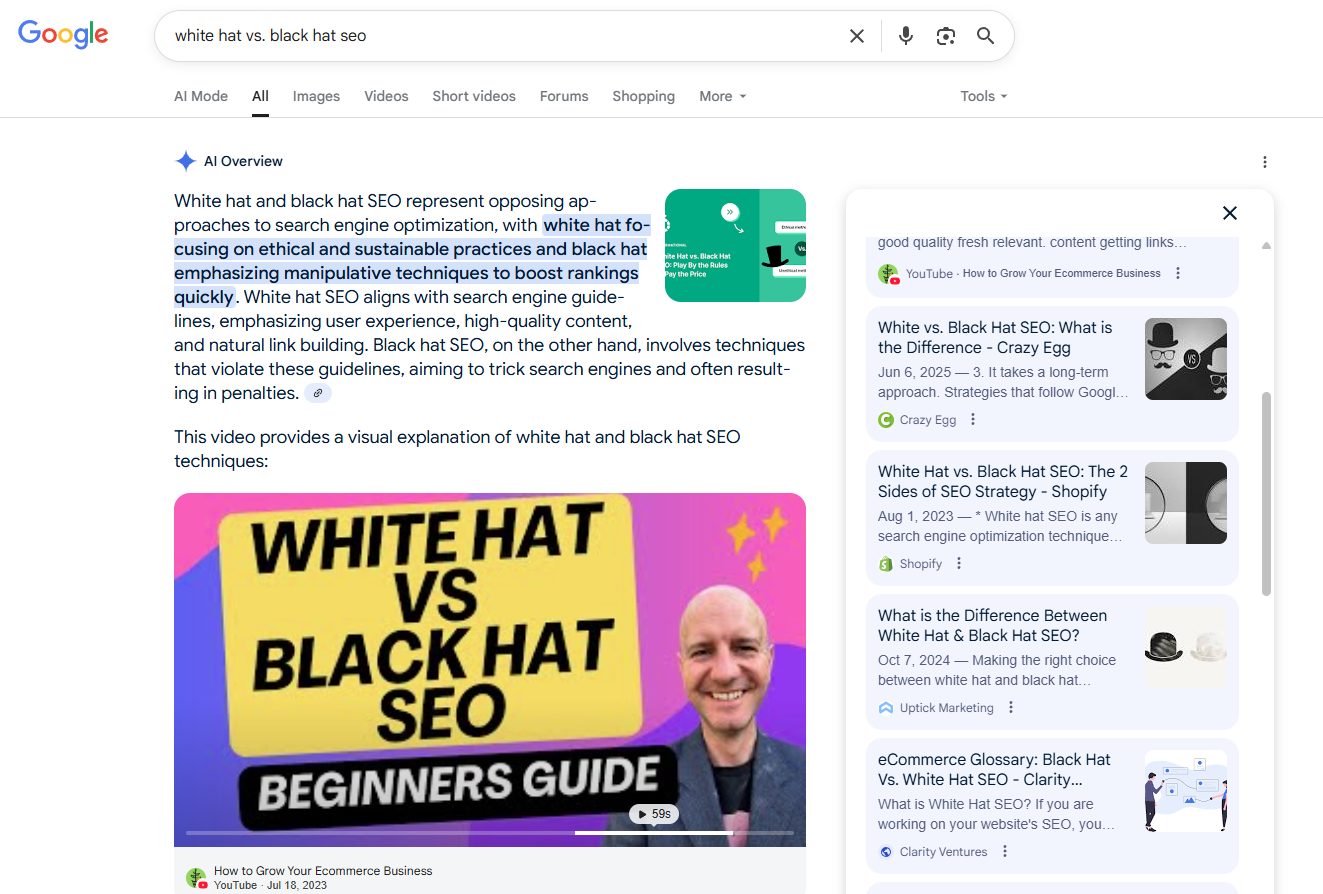Open the Tools dropdown
1323x894 pixels.
[x=983, y=96]
